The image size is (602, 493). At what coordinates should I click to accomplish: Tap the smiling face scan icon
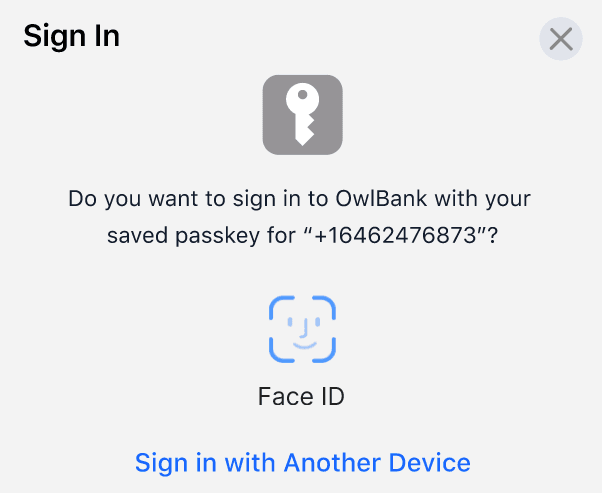tap(302, 330)
